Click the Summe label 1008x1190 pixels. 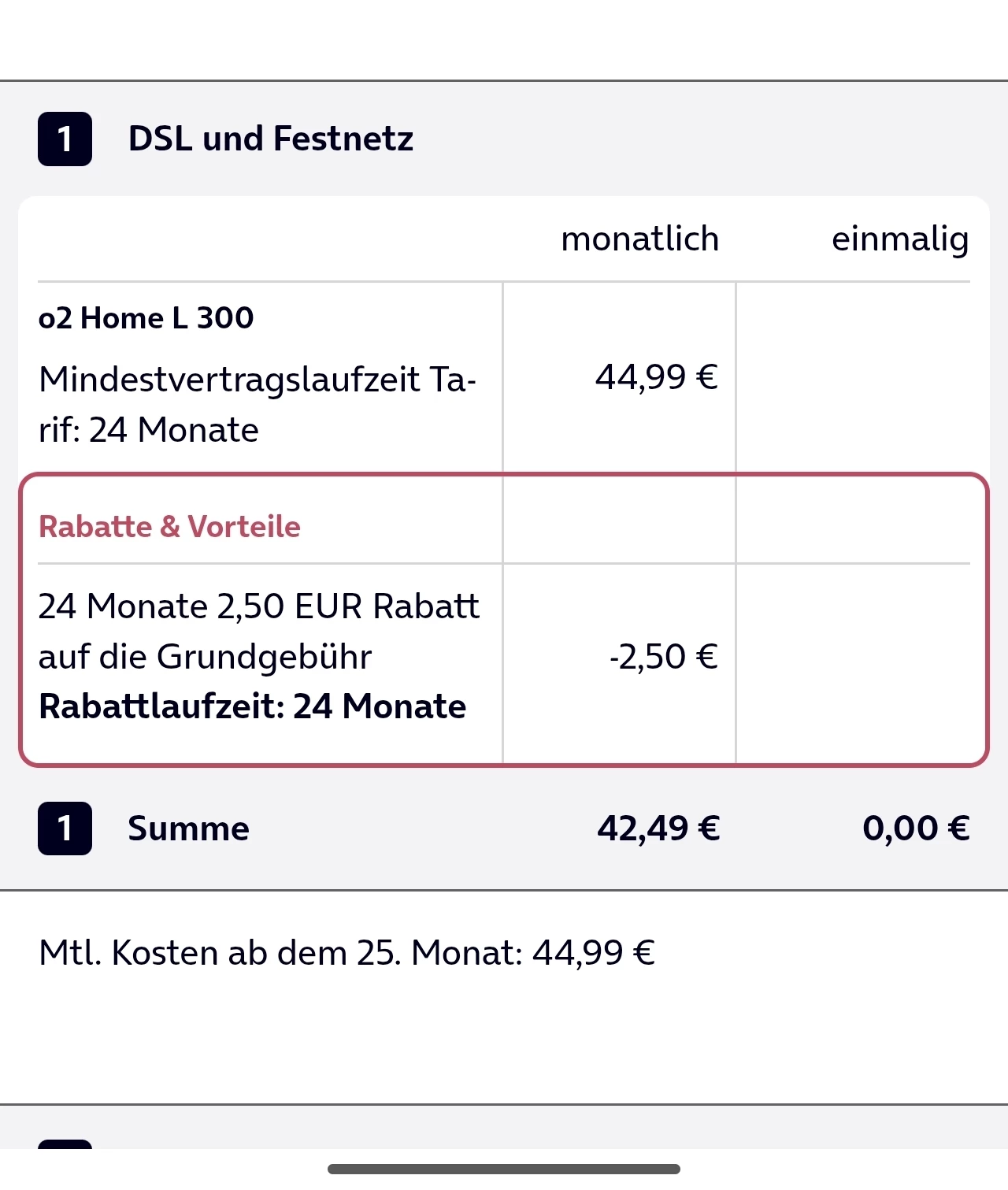point(188,829)
